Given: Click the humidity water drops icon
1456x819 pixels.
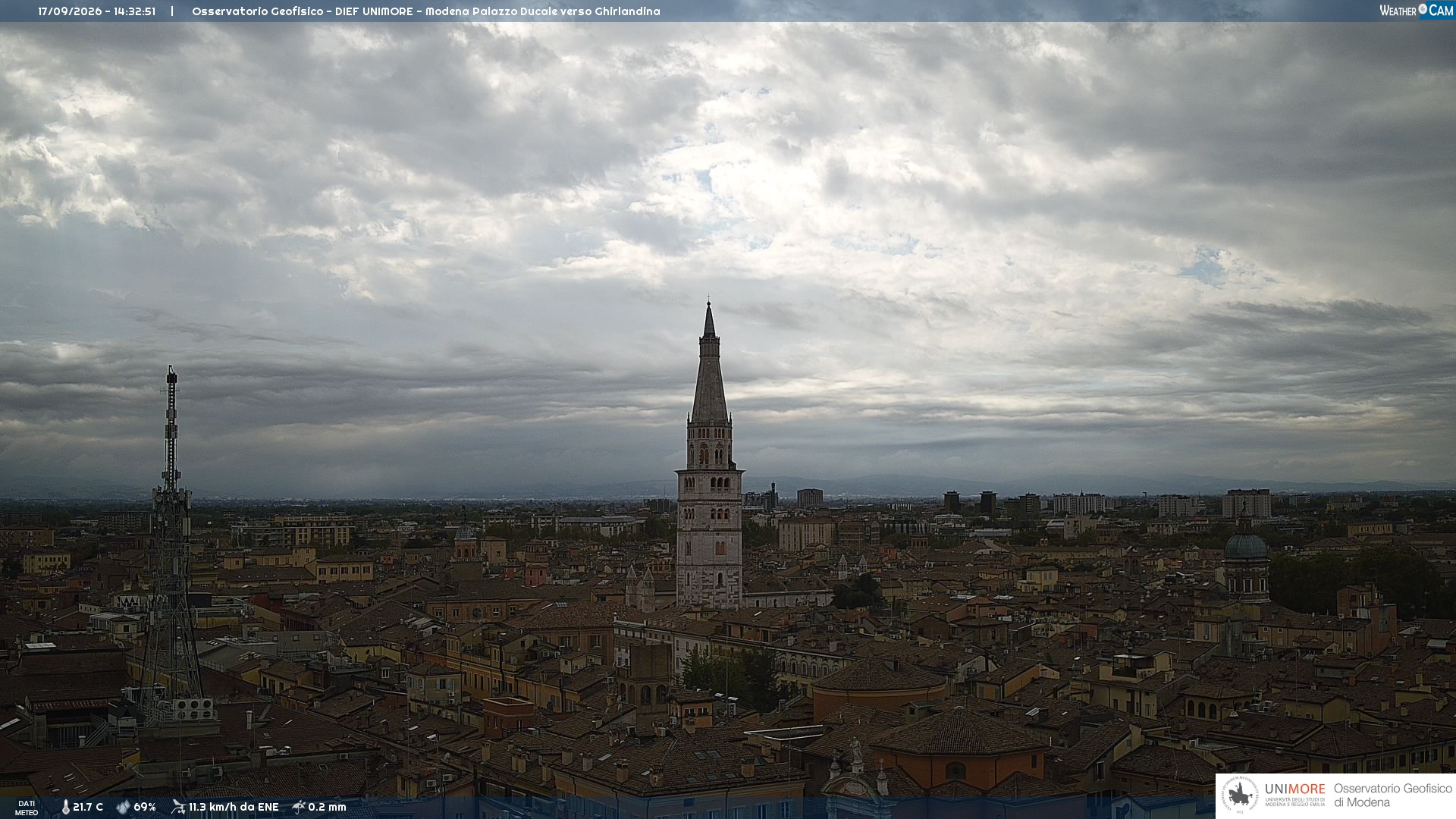Looking at the screenshot, I should tap(123, 807).
